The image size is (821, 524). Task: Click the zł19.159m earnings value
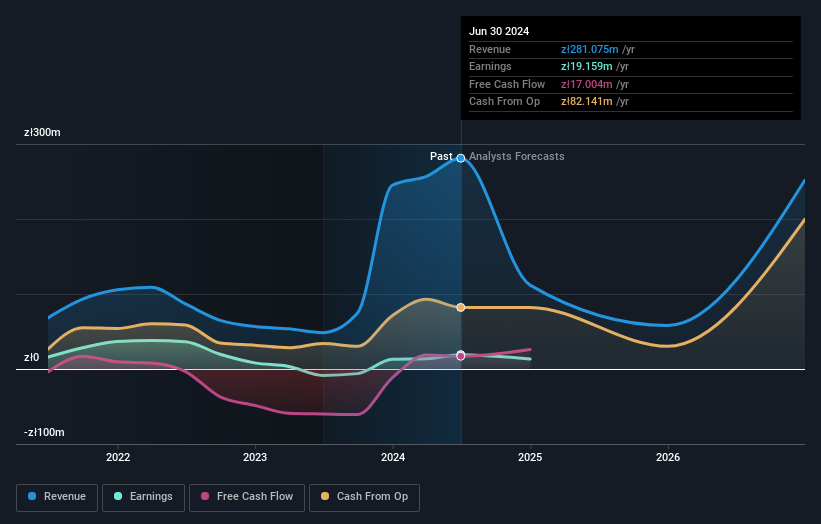(x=586, y=66)
